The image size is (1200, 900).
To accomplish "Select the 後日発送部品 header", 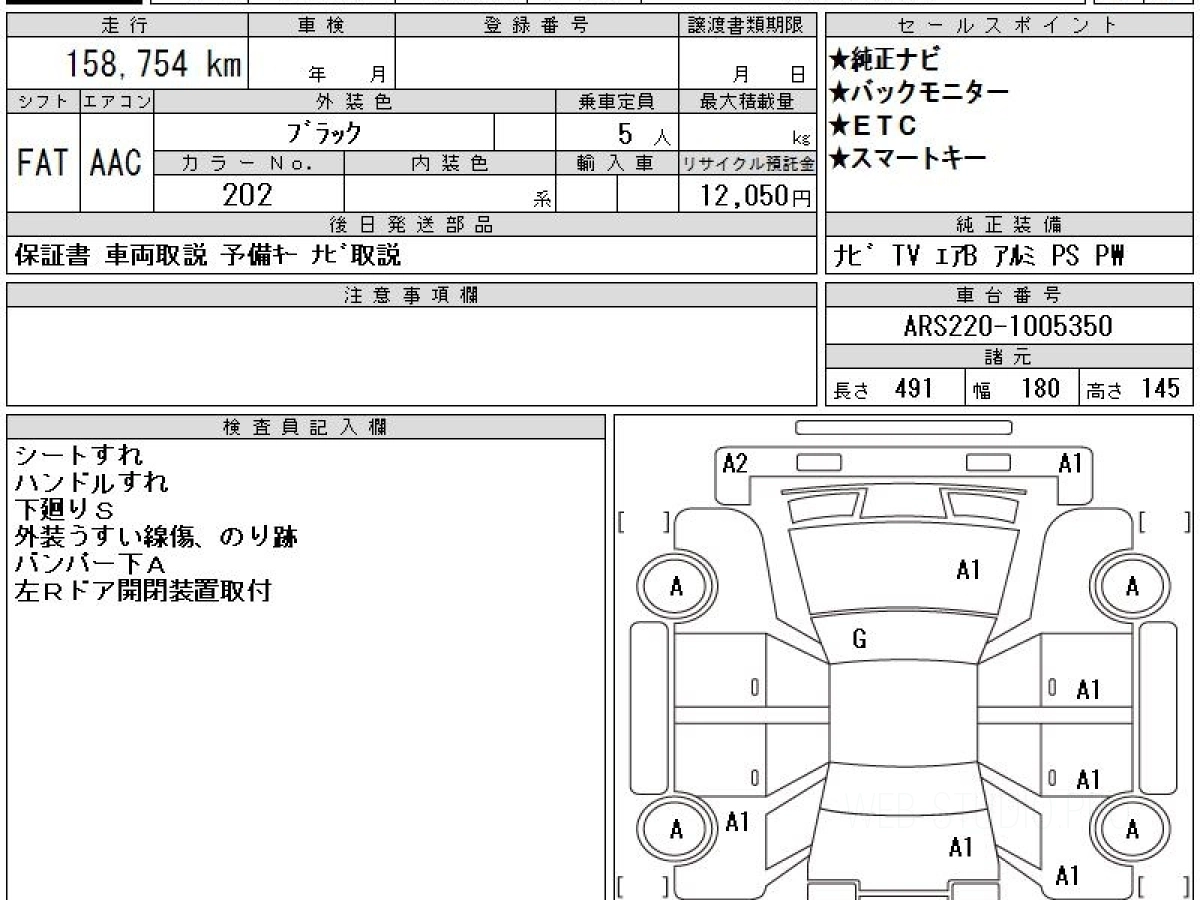I will 412,225.
